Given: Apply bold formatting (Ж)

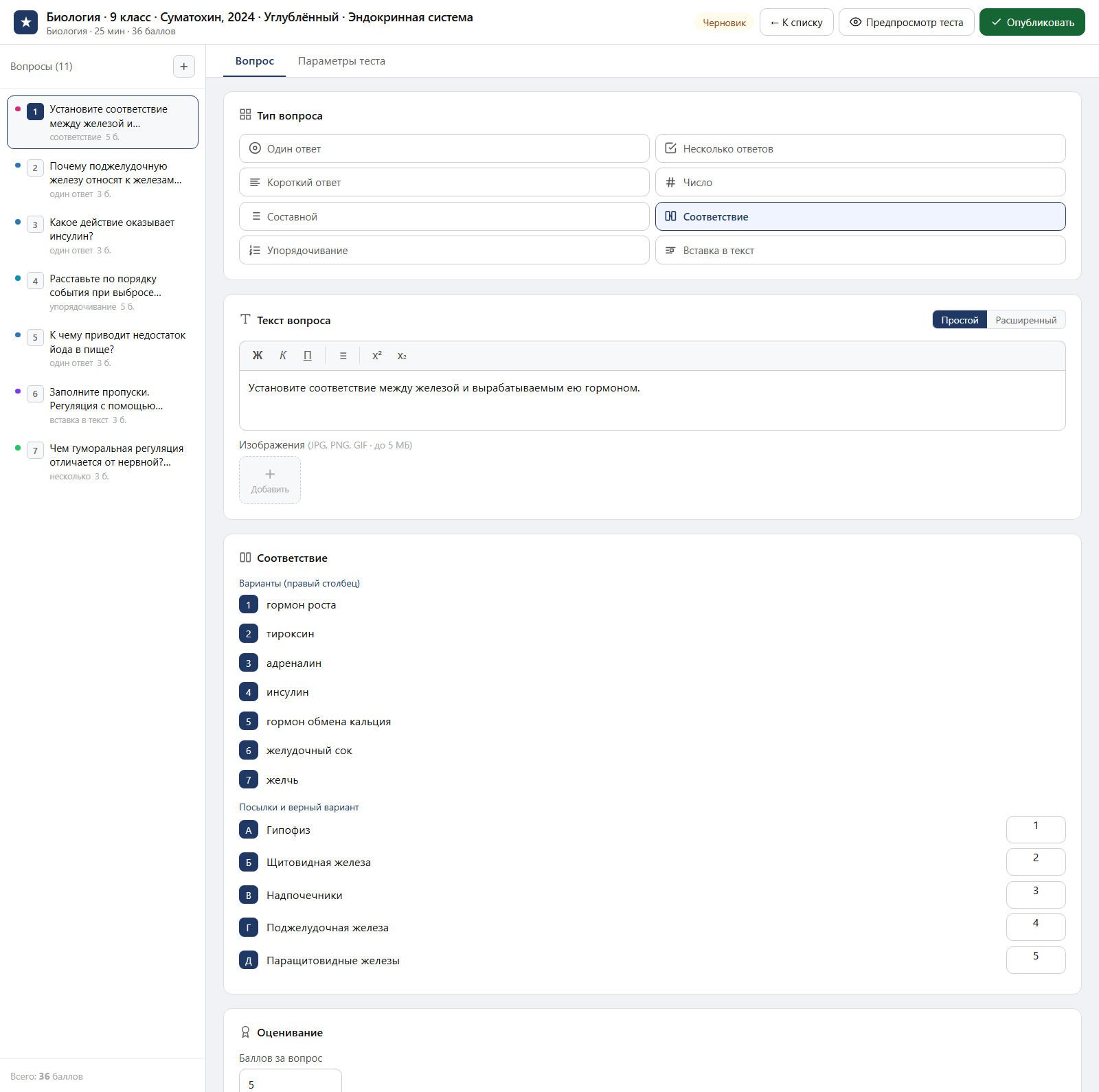Looking at the screenshot, I should point(258,356).
